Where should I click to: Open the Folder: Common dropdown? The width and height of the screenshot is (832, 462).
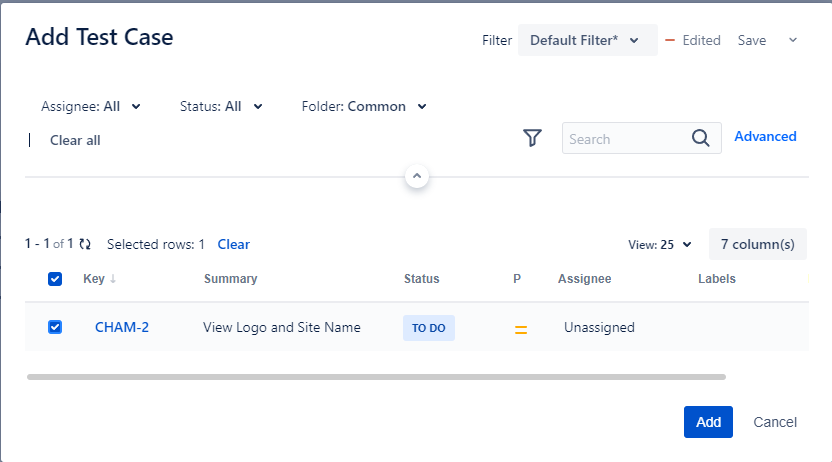point(364,106)
